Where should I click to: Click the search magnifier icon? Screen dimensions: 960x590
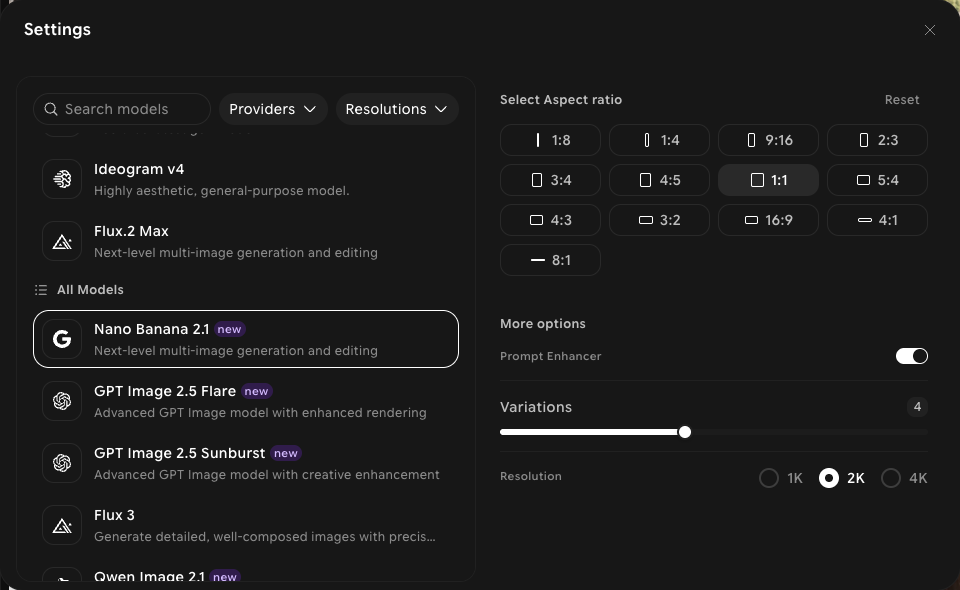tap(51, 109)
